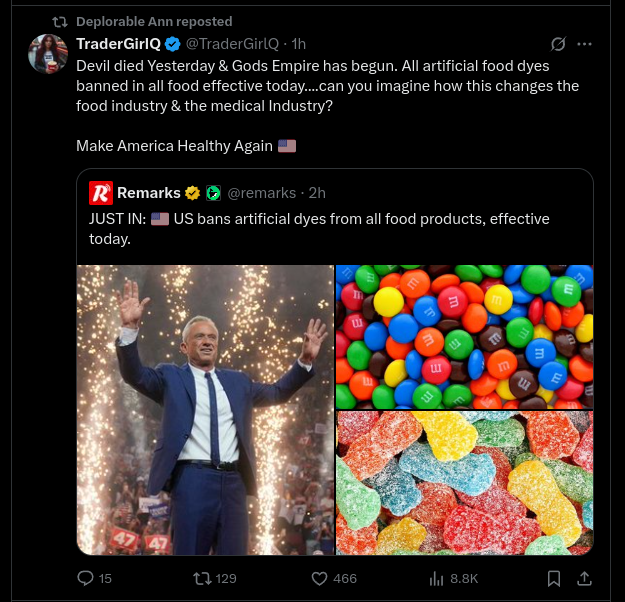Click the share upload icon
The image size is (625, 602).
(x=585, y=578)
